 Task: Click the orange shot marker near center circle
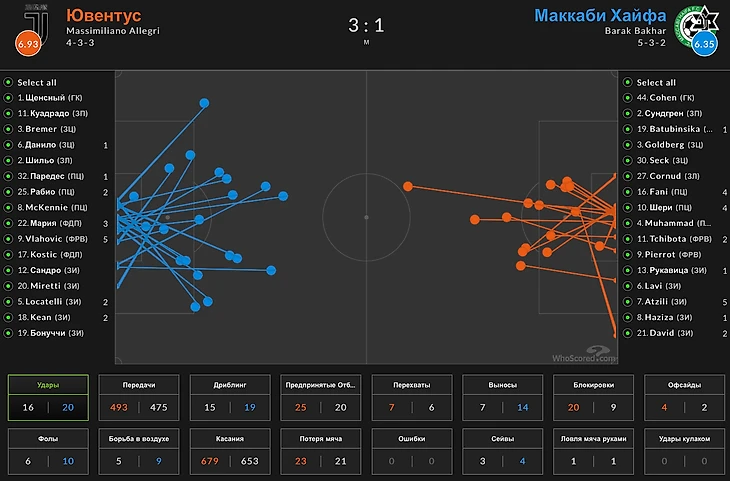pos(407,186)
